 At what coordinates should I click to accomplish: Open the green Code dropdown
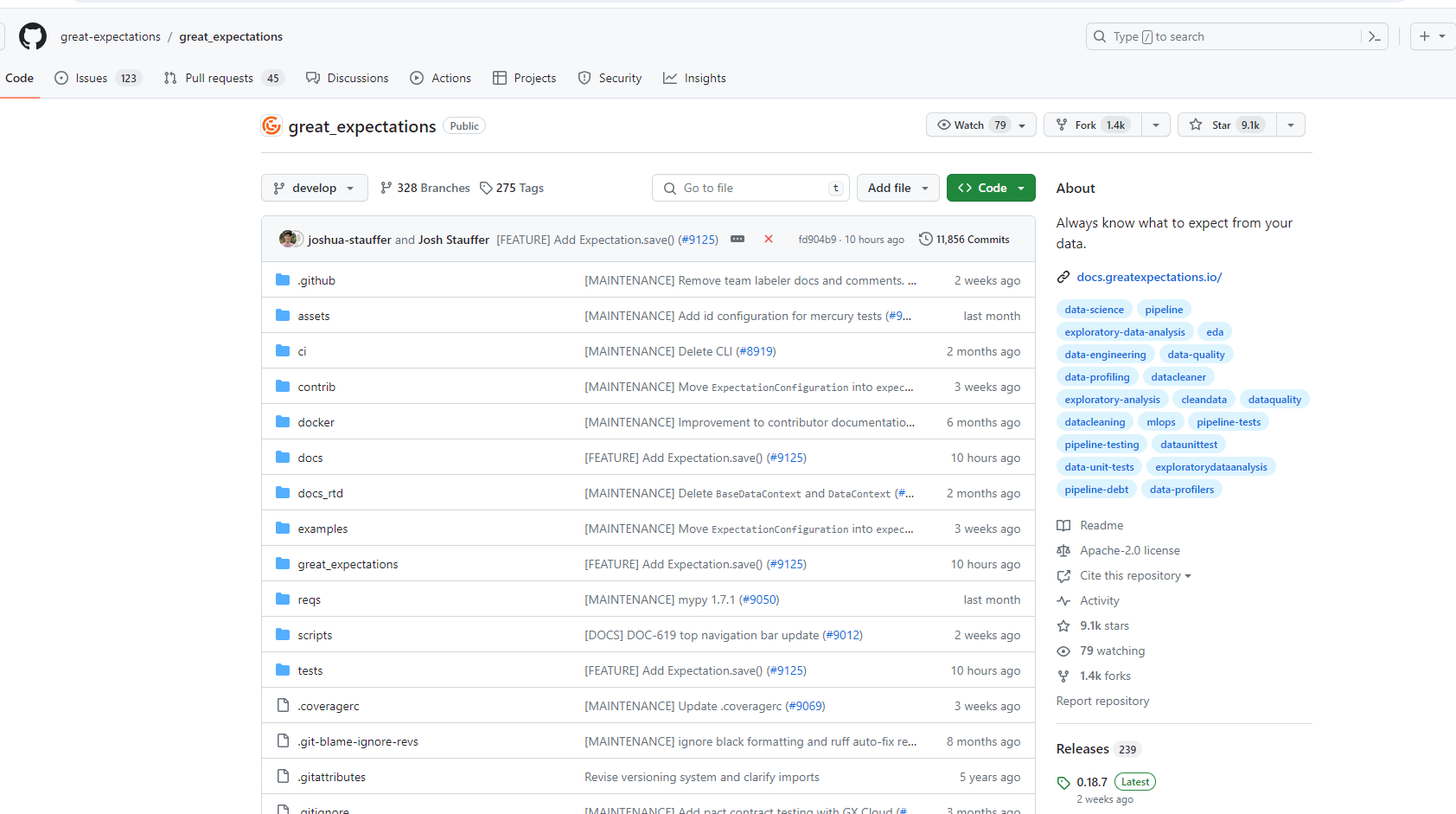[991, 188]
